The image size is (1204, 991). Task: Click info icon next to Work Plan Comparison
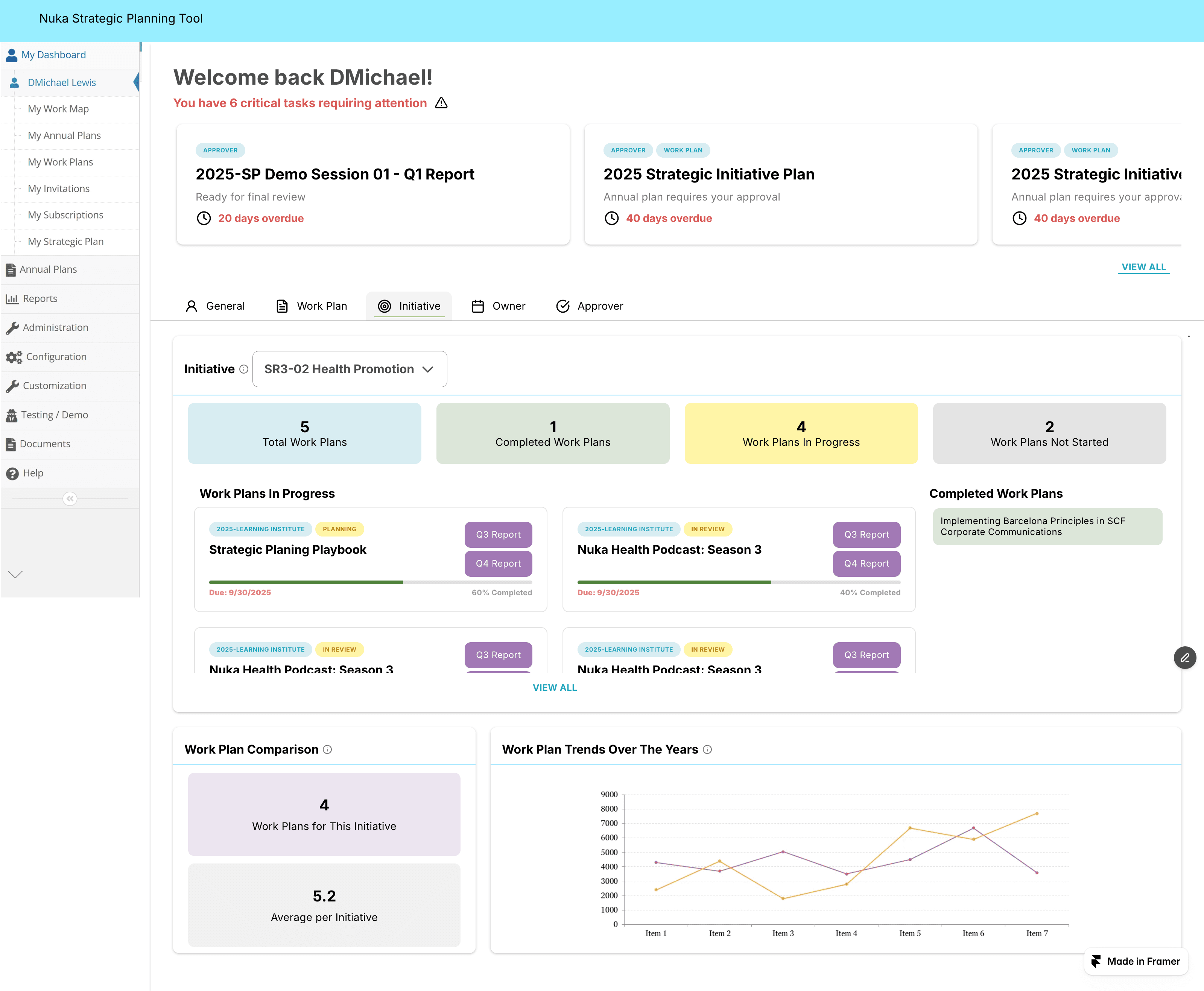coord(327,749)
